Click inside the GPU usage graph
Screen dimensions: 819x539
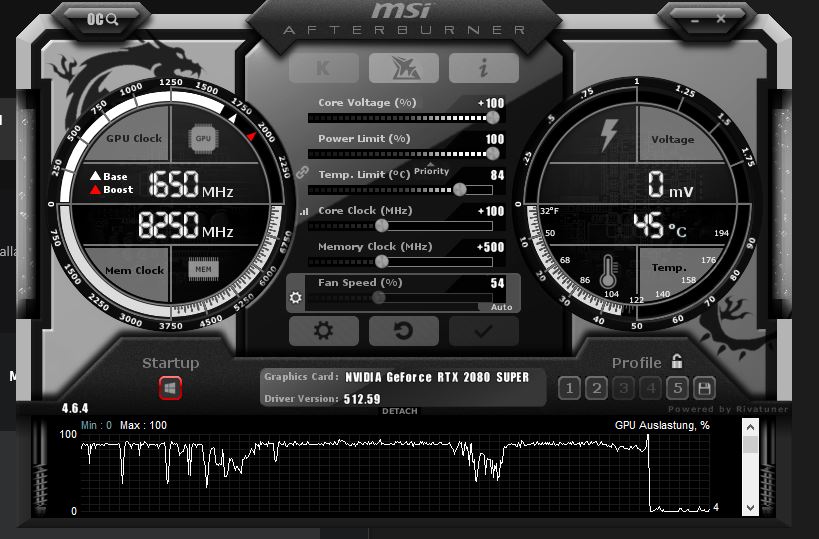[x=394, y=473]
